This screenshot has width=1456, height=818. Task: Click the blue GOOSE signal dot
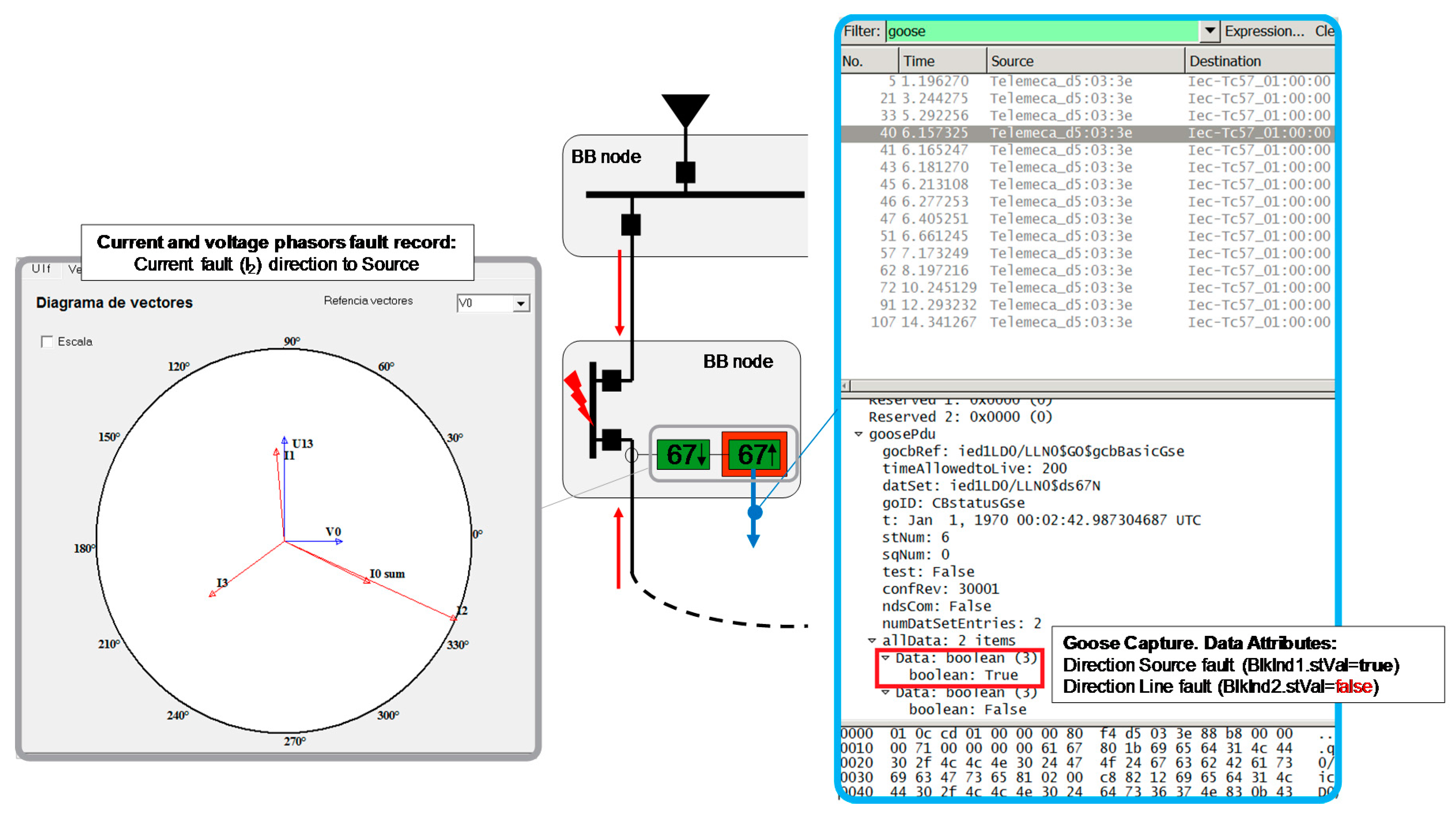[754, 513]
